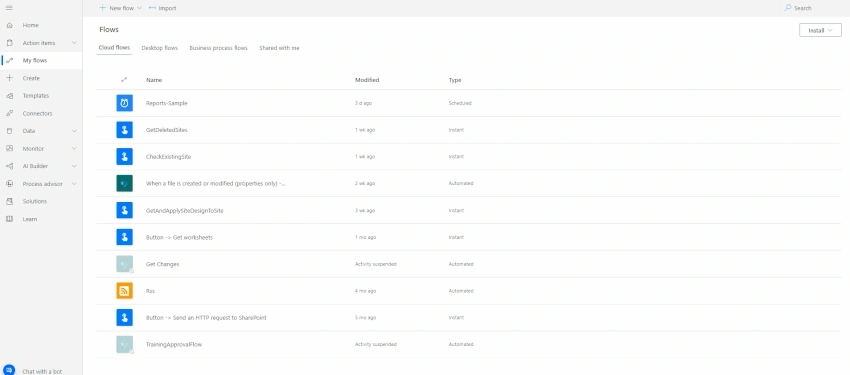Open the GetAndApplySiteDesignToSite flow name
Image resolution: width=850 pixels, height=375 pixels.
point(184,210)
